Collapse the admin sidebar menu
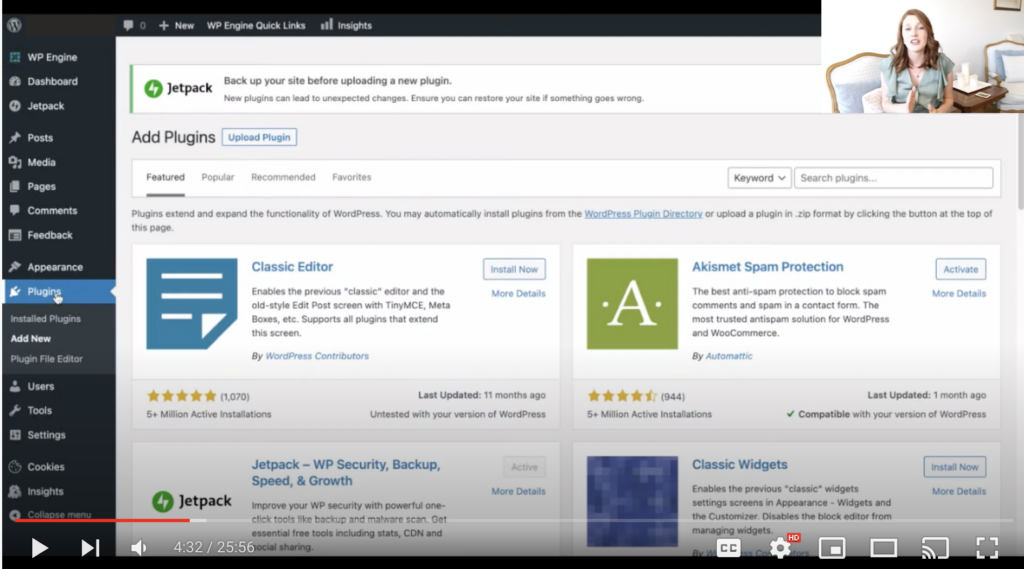The width and height of the screenshot is (1024, 569). 51,515
